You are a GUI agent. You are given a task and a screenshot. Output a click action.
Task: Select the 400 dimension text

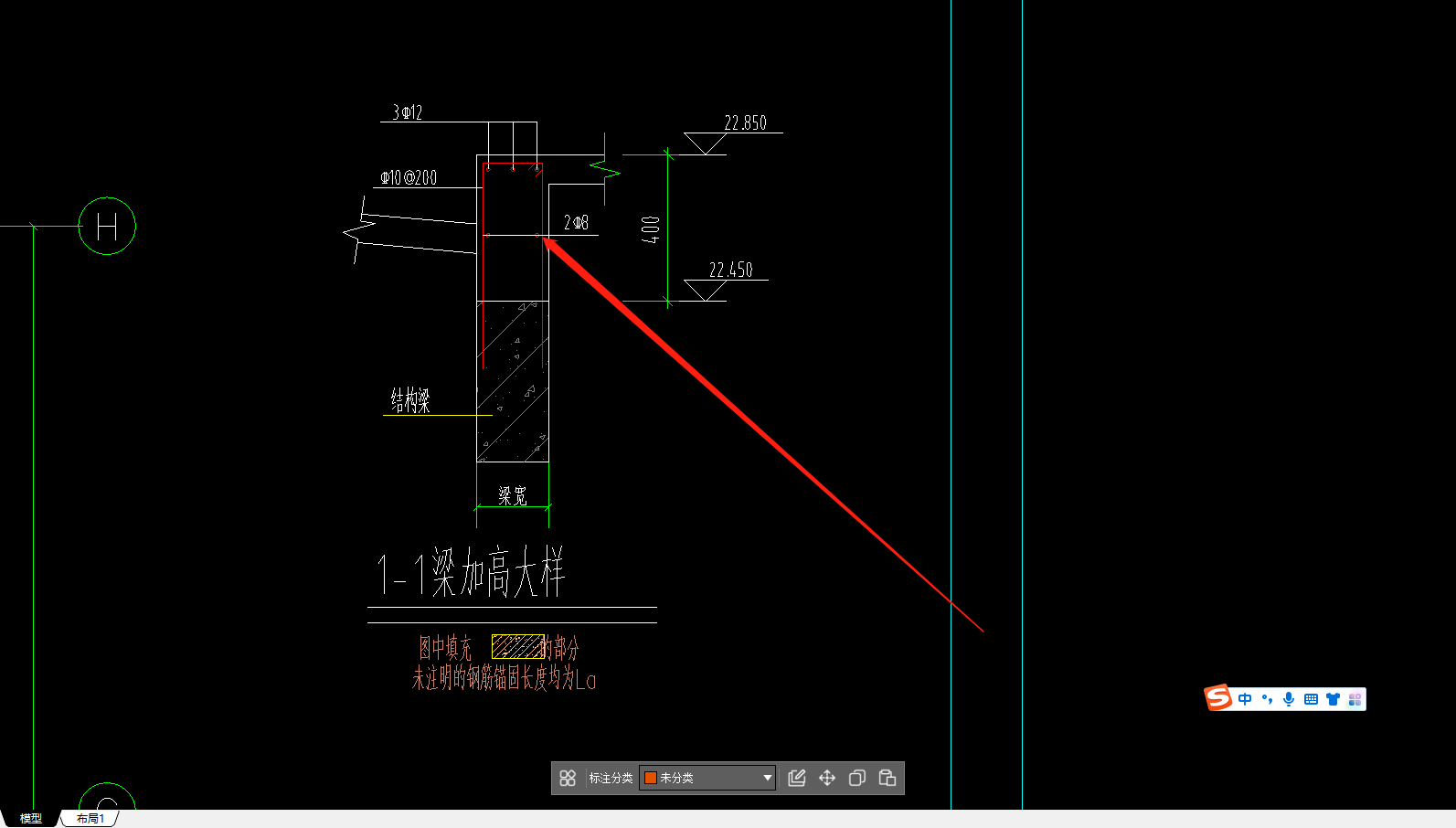650,229
